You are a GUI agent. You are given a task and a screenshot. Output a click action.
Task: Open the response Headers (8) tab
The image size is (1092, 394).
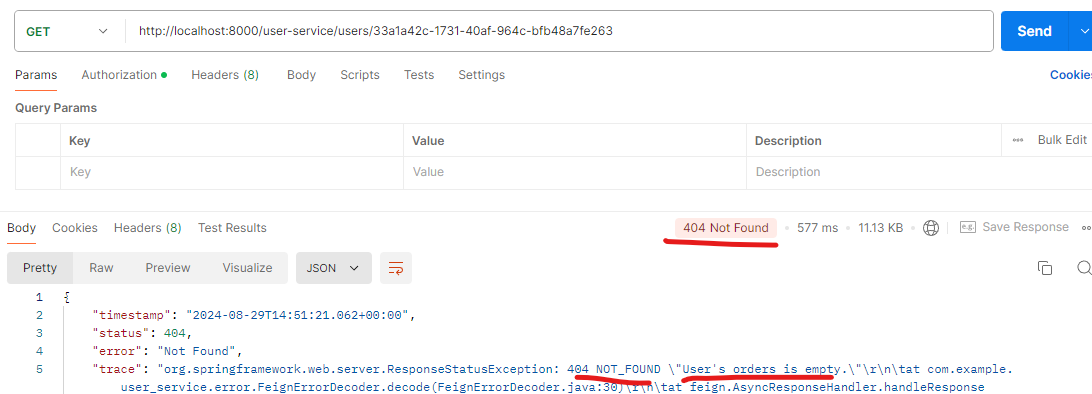click(148, 228)
